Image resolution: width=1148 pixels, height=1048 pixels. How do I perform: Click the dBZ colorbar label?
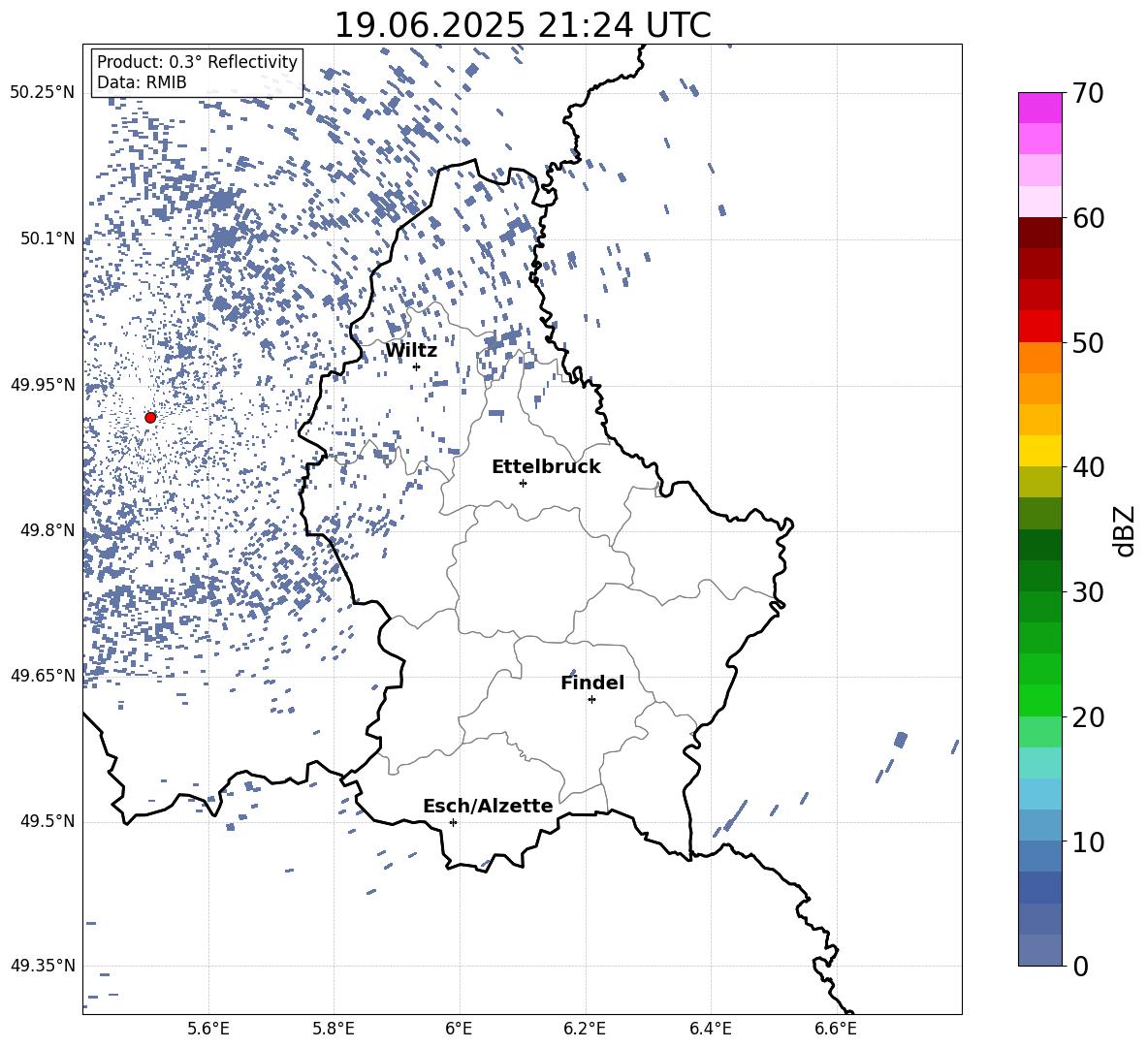(x=1123, y=530)
